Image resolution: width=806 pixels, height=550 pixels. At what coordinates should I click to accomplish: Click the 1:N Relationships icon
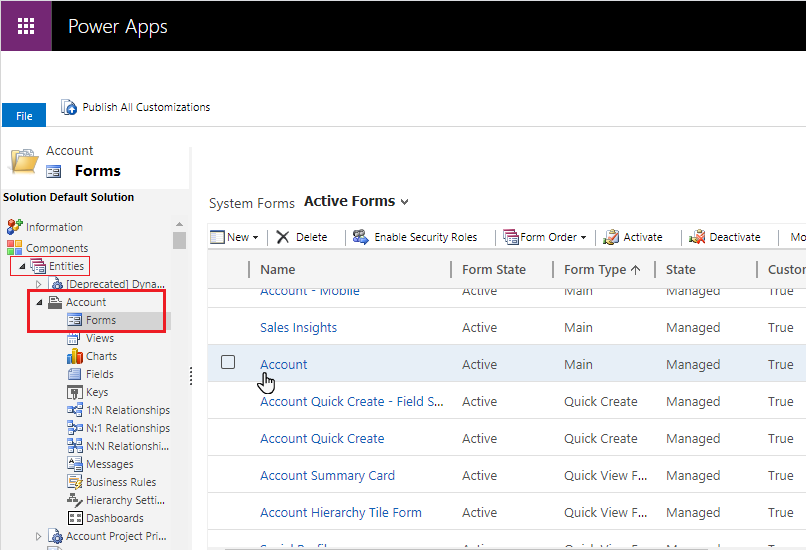click(75, 410)
